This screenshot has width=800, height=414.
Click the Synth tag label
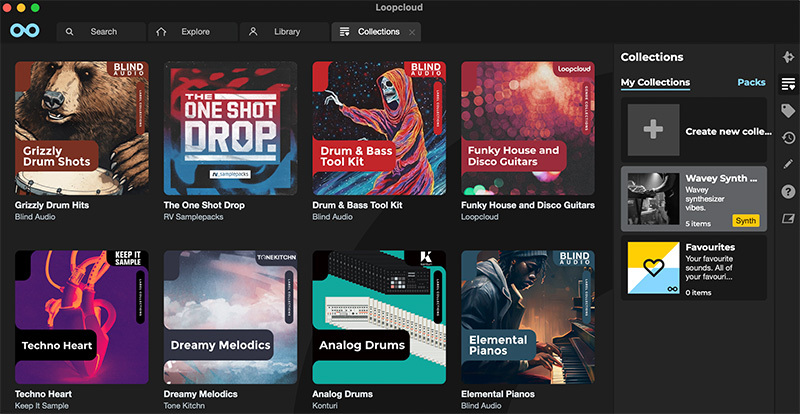tap(745, 220)
